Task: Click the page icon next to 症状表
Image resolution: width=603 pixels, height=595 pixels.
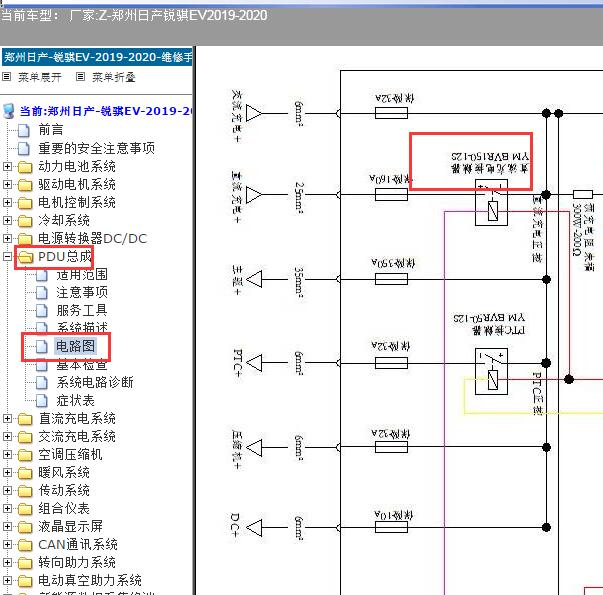Action: click(x=42, y=401)
